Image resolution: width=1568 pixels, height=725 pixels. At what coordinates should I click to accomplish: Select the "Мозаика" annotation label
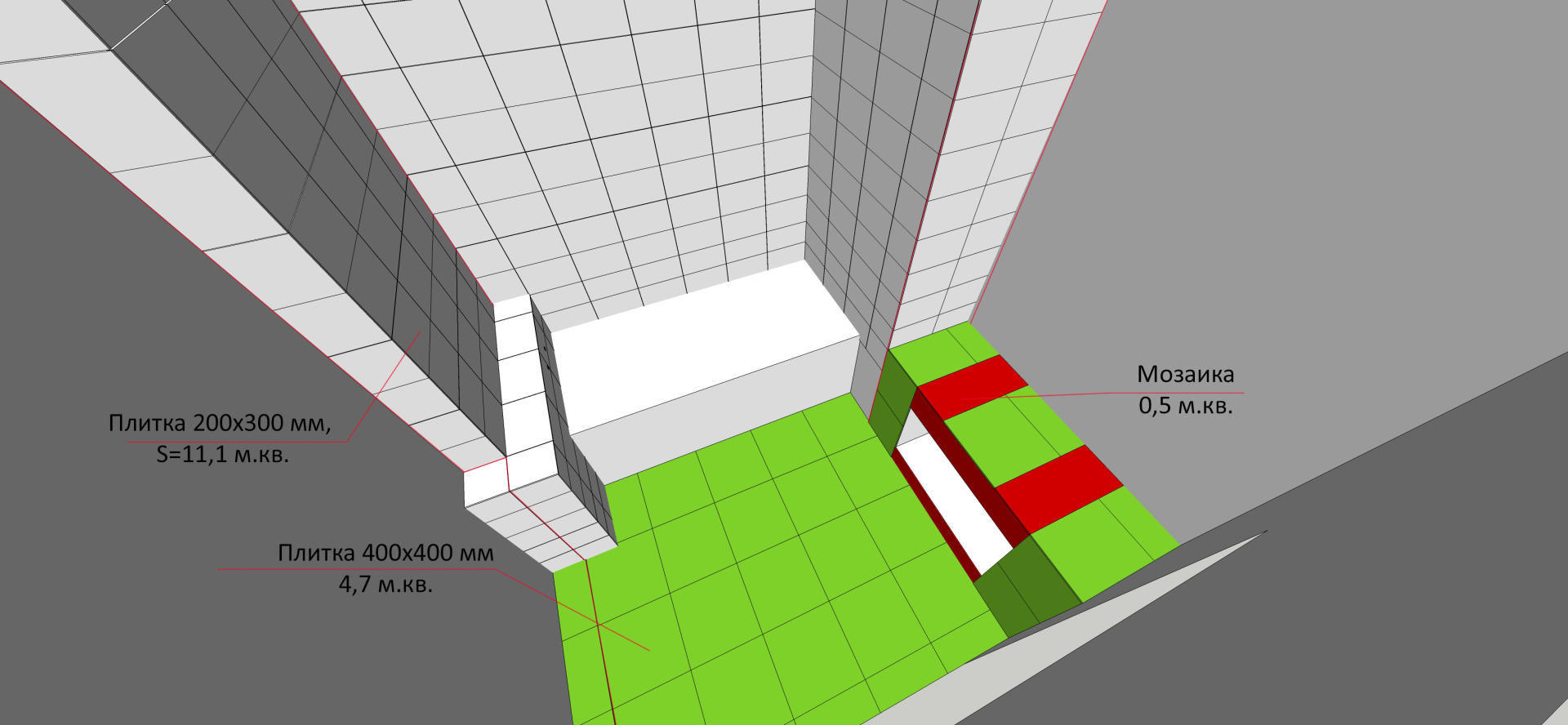(1185, 375)
